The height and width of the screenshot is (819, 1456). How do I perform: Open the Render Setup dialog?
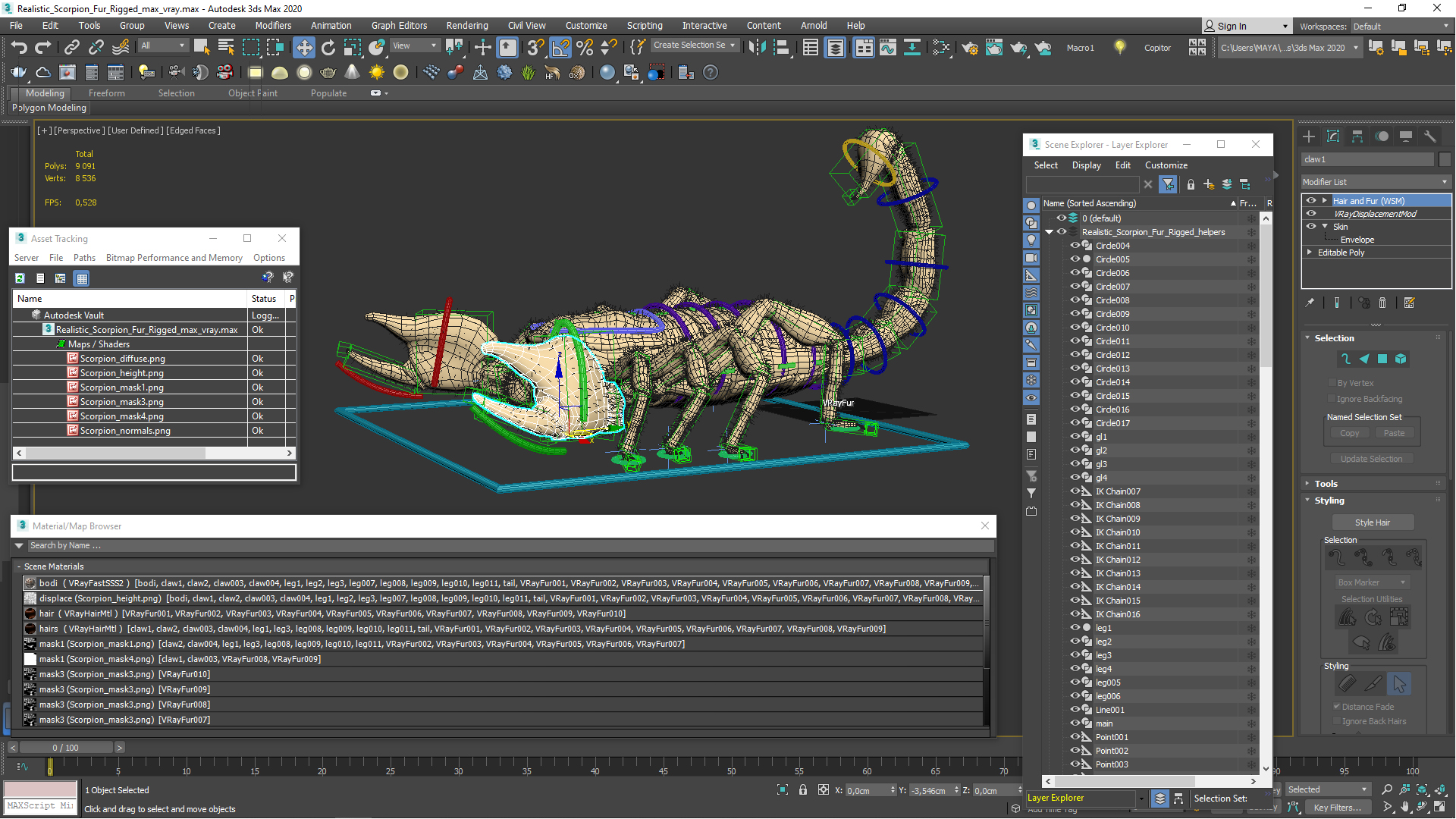(x=970, y=48)
